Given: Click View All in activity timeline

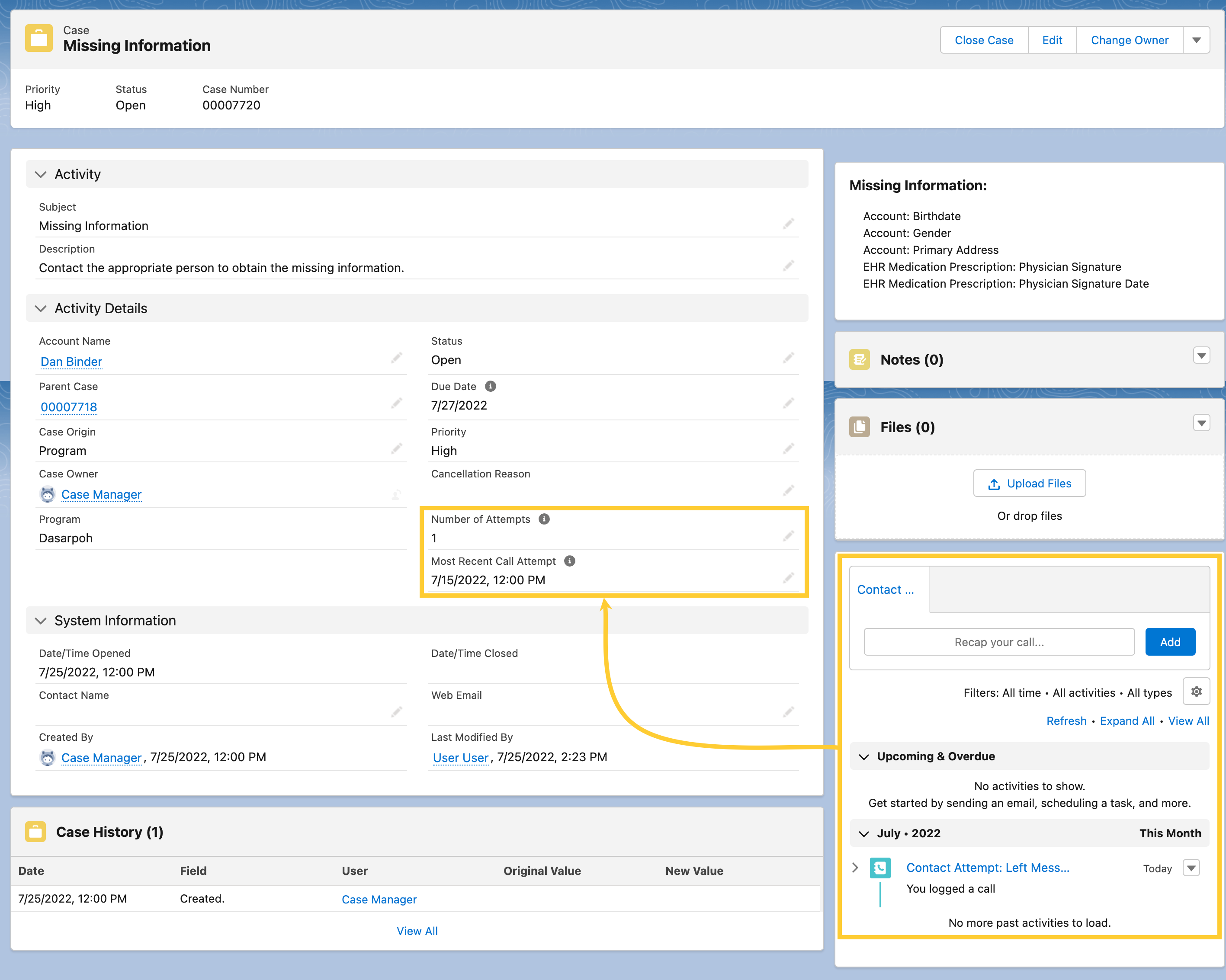Looking at the screenshot, I should (x=1188, y=721).
